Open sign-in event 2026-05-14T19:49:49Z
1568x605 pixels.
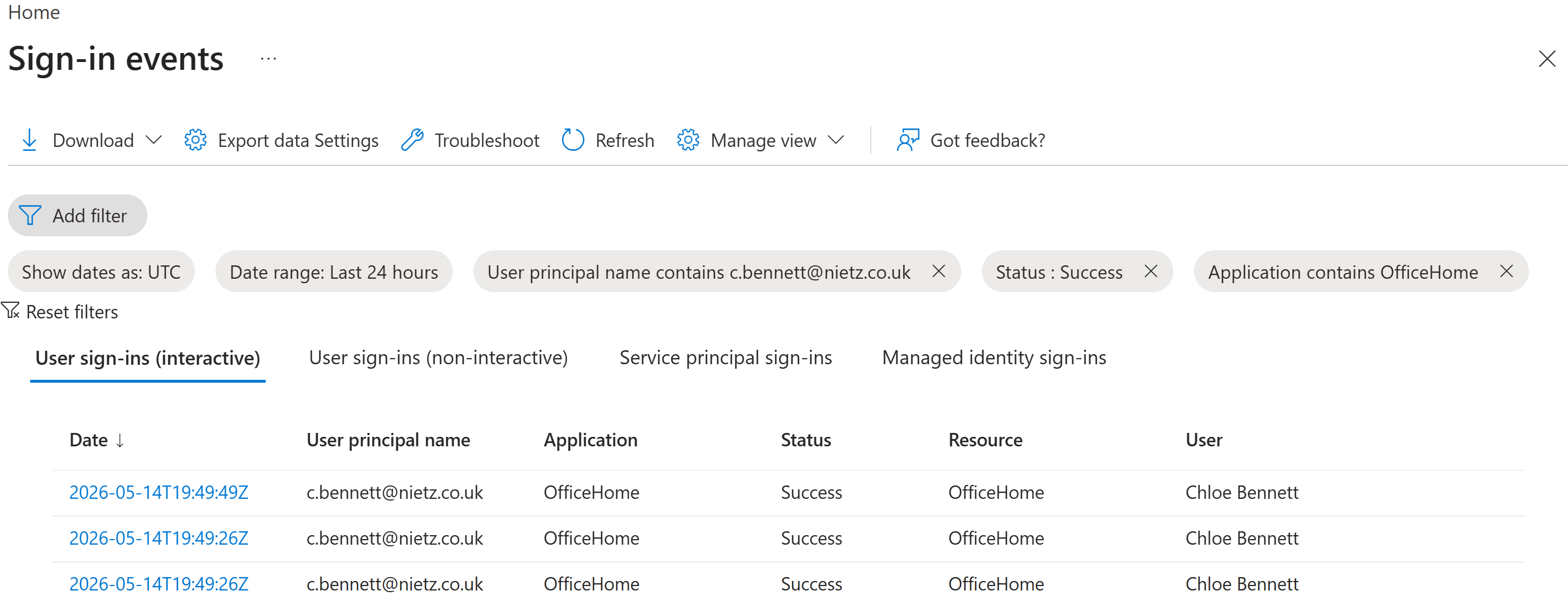click(x=159, y=492)
